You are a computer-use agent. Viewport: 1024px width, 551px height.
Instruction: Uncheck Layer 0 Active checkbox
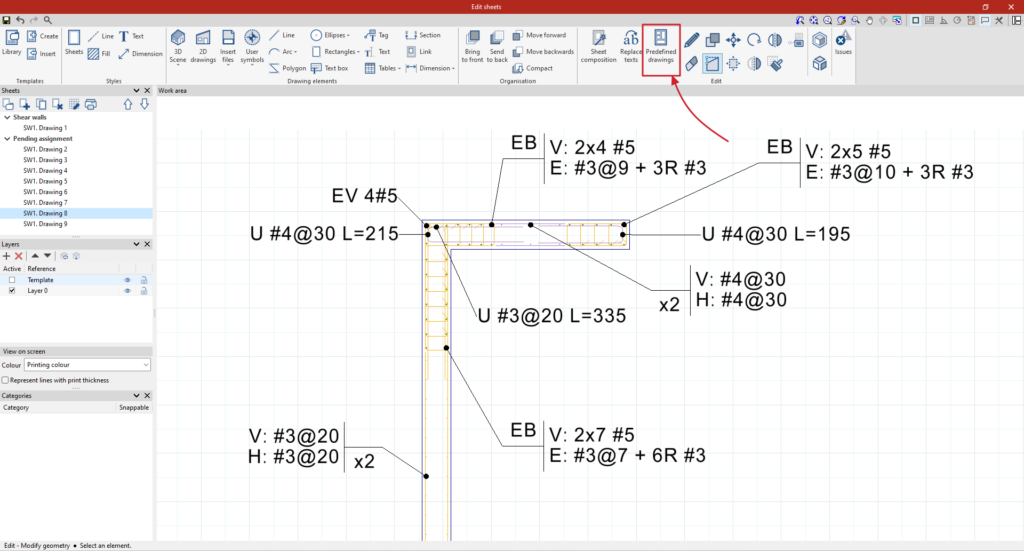click(x=12, y=291)
